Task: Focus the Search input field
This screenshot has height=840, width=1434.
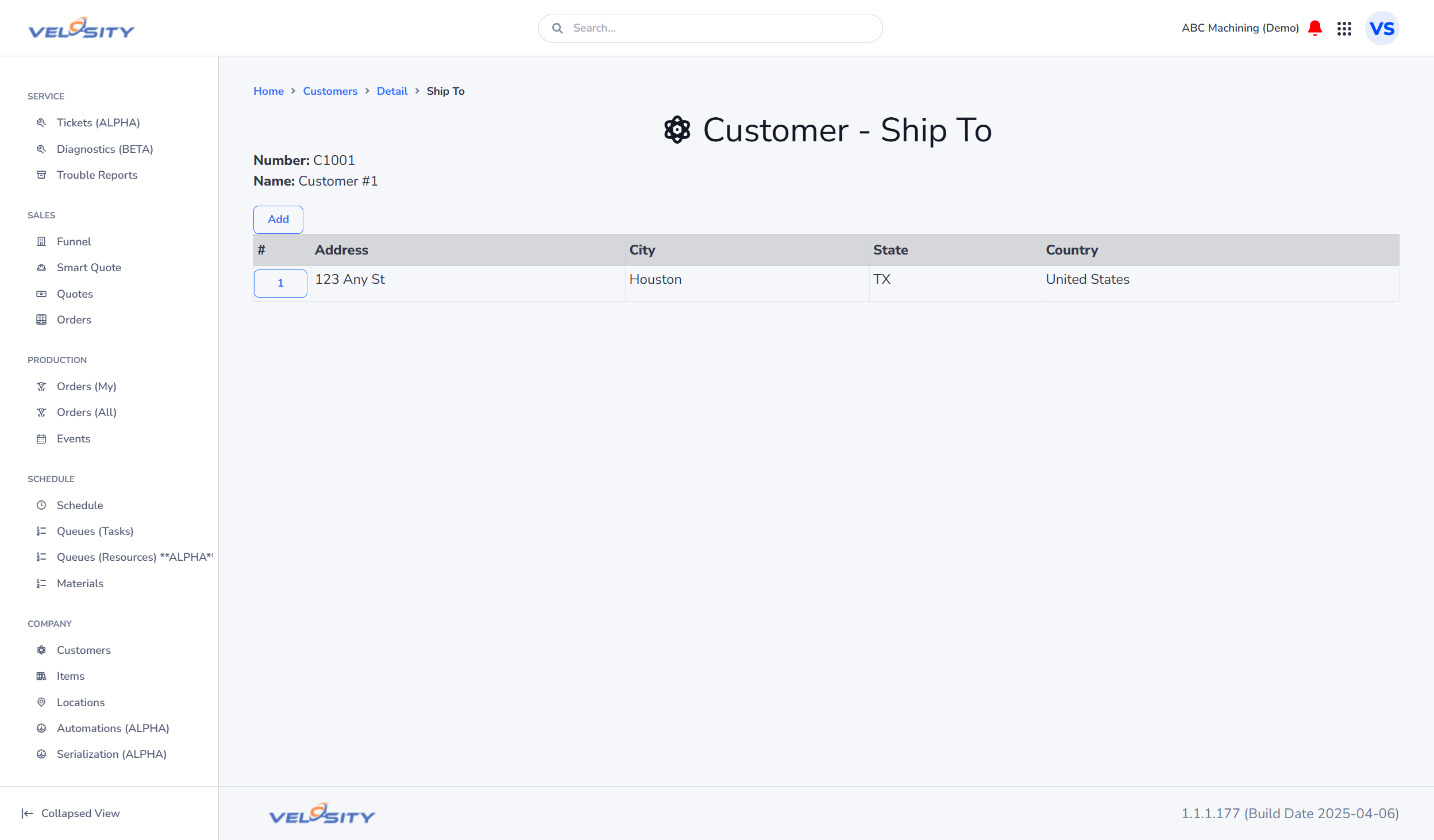Action: tap(710, 28)
